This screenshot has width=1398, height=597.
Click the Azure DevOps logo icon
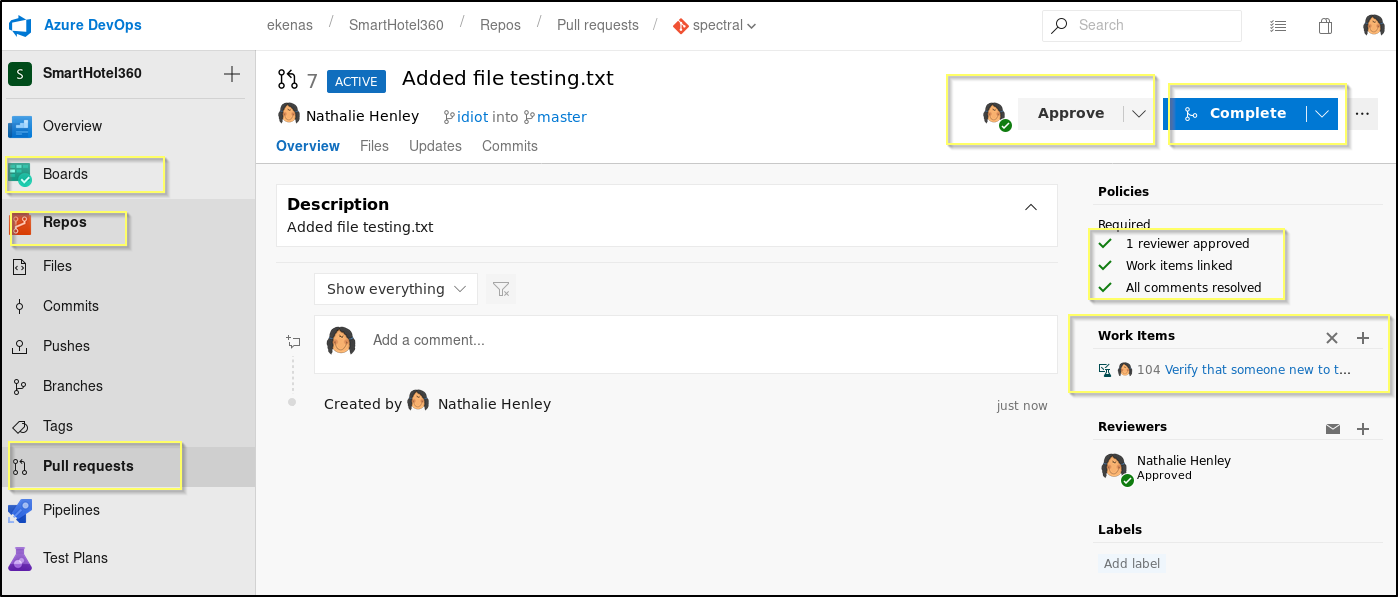coord(21,25)
